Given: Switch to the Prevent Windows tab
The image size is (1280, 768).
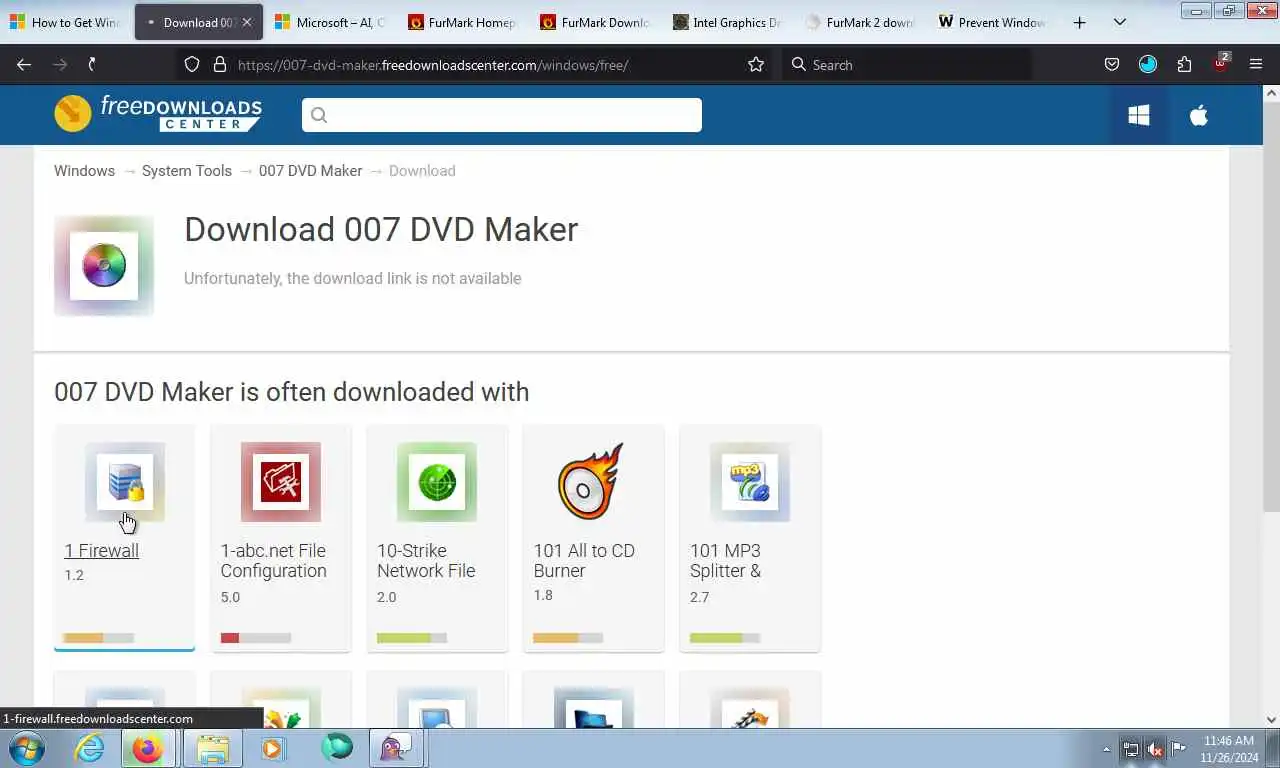Looking at the screenshot, I should pos(991,22).
